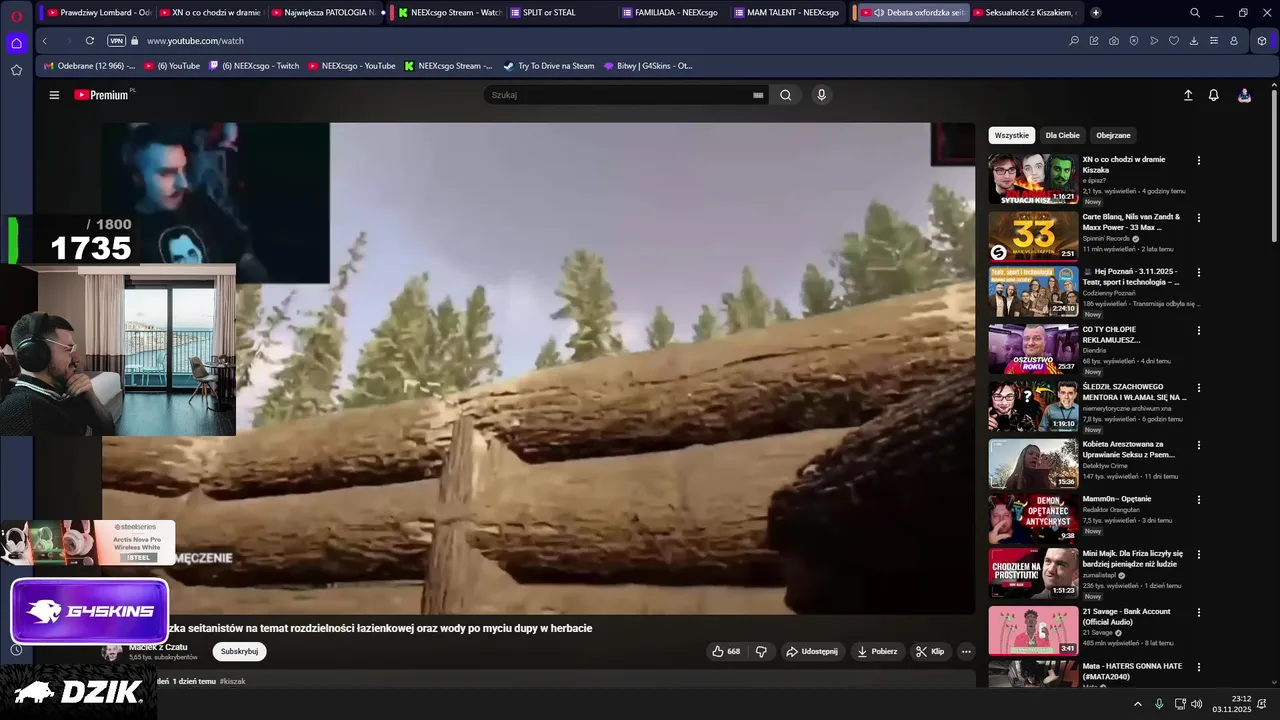Open the browser downloads icon
This screenshot has width=1280, height=720.
pos(1194,41)
